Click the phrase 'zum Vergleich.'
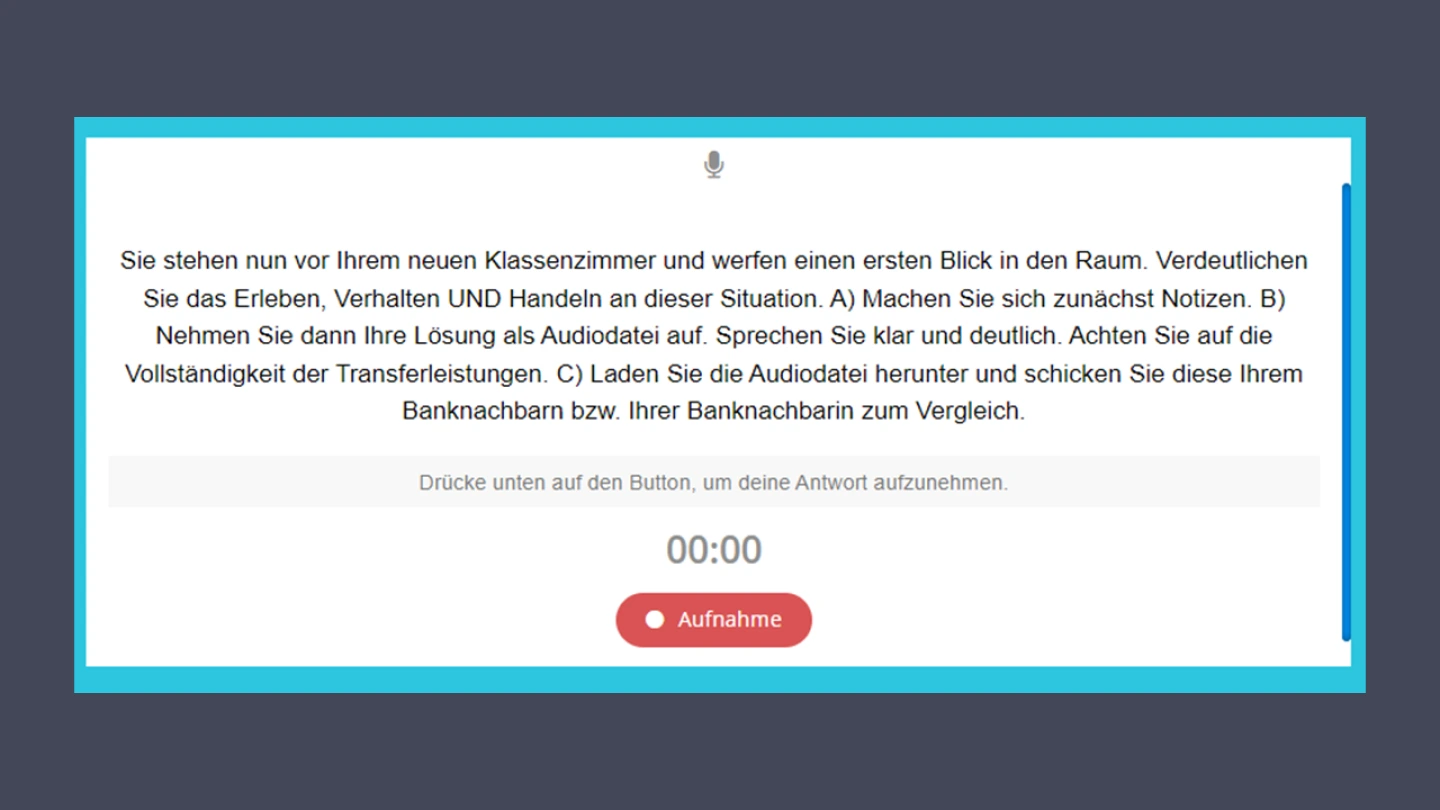This screenshot has height=810, width=1440. point(942,411)
